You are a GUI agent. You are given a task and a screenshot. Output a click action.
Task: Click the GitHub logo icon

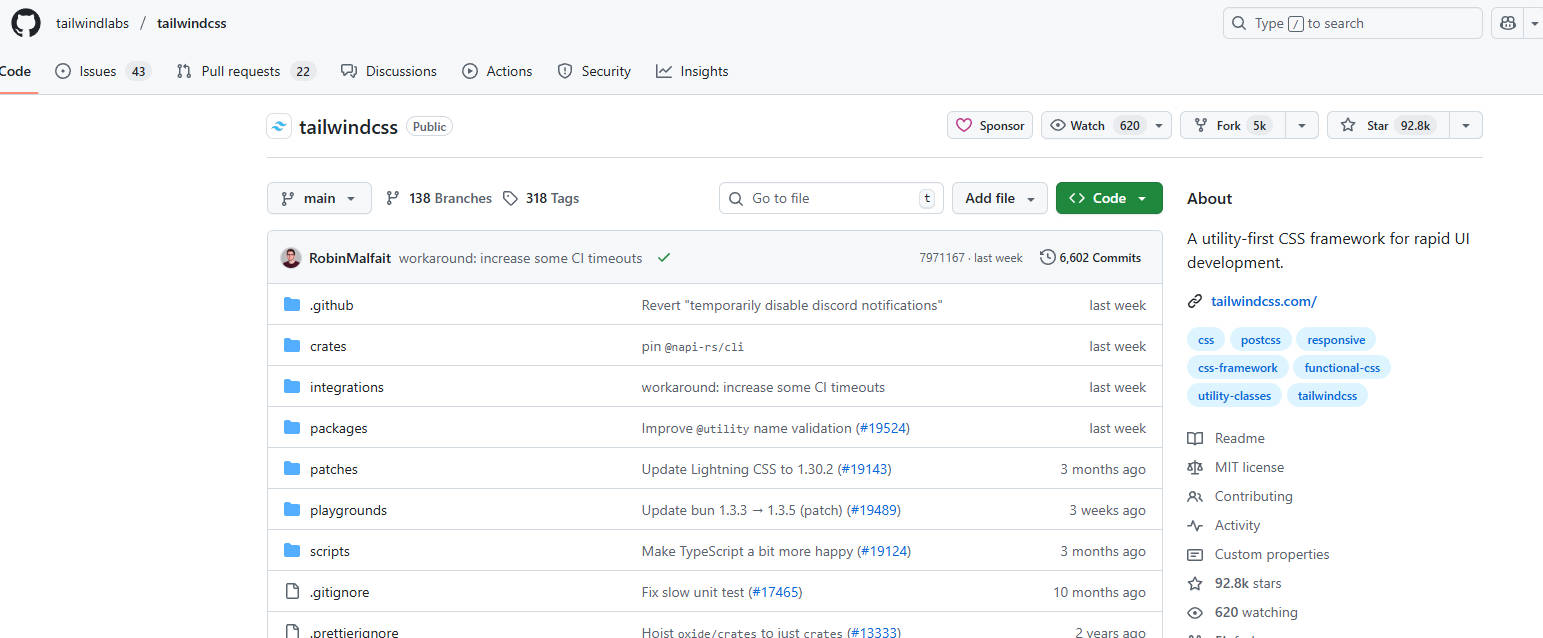[26, 23]
